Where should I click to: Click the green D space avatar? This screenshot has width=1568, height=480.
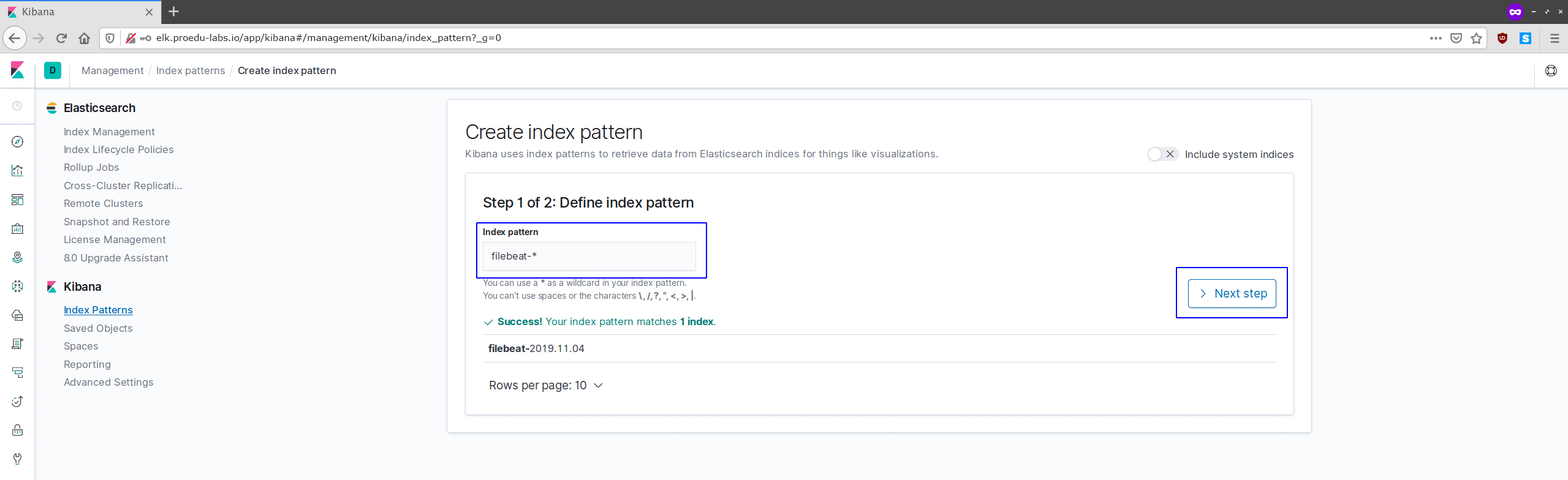pyautogui.click(x=53, y=70)
